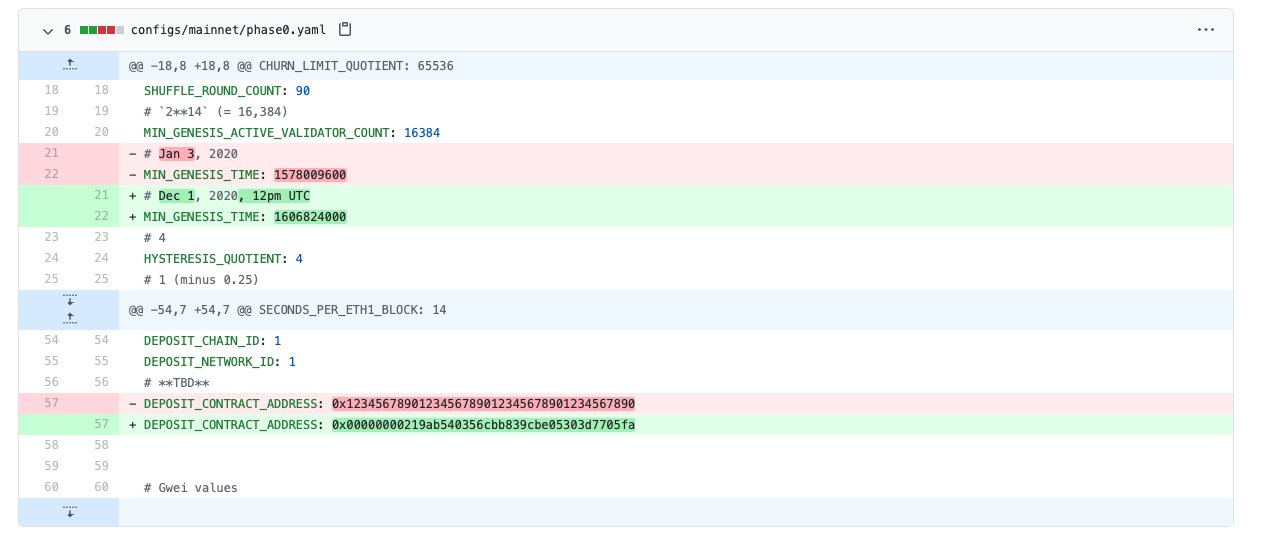
Task: Collapse the phase0.yaml file diff chevron
Action: coord(47,30)
